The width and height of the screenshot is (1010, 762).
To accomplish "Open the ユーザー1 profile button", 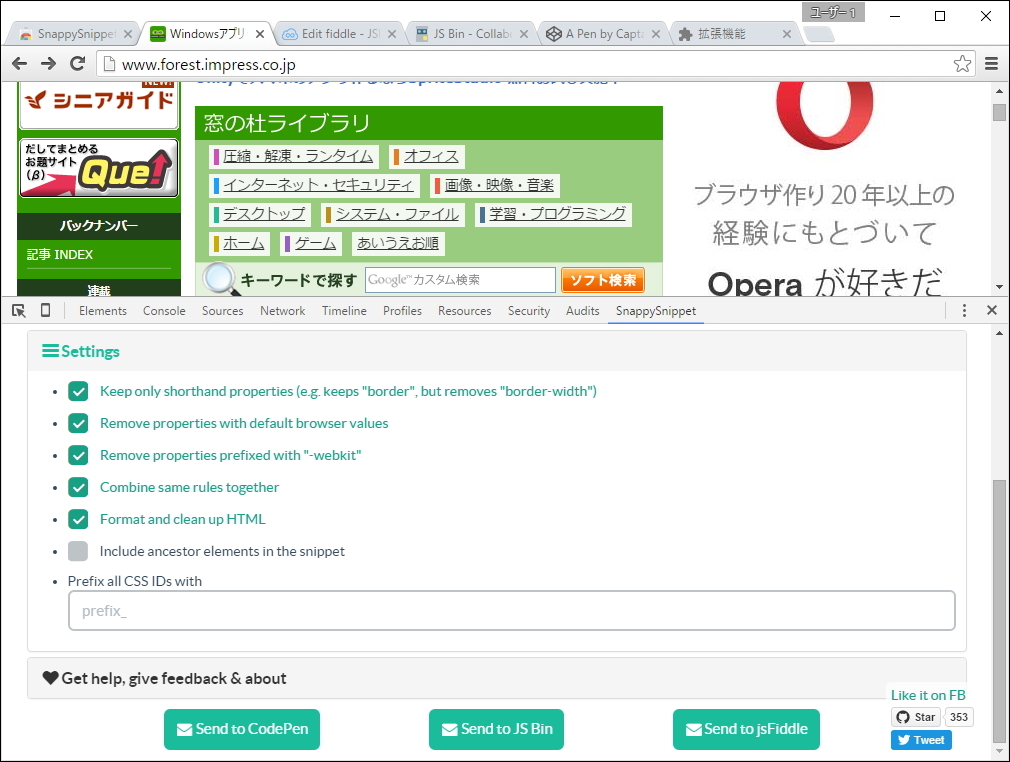I will (832, 12).
